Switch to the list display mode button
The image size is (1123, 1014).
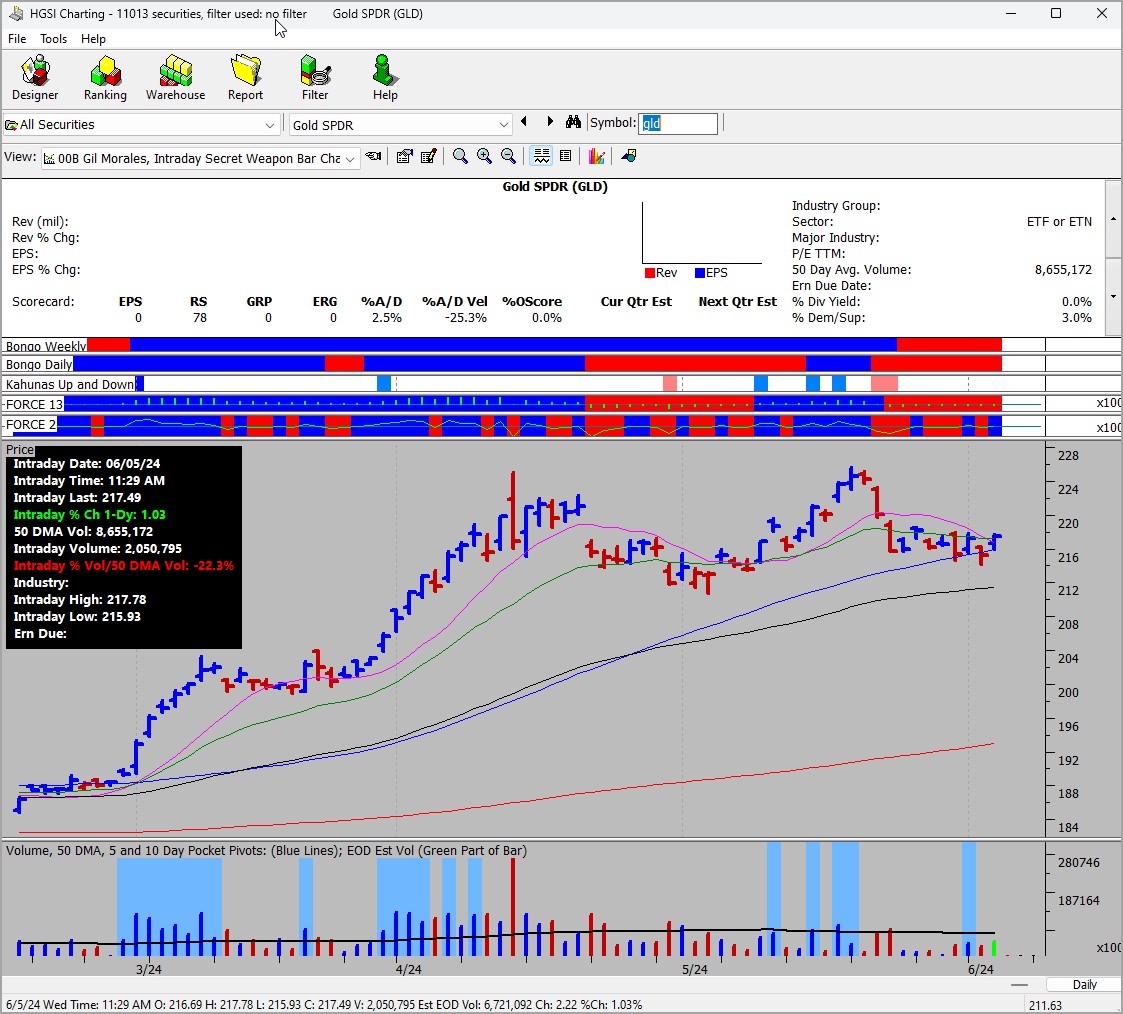pyautogui.click(x=565, y=156)
